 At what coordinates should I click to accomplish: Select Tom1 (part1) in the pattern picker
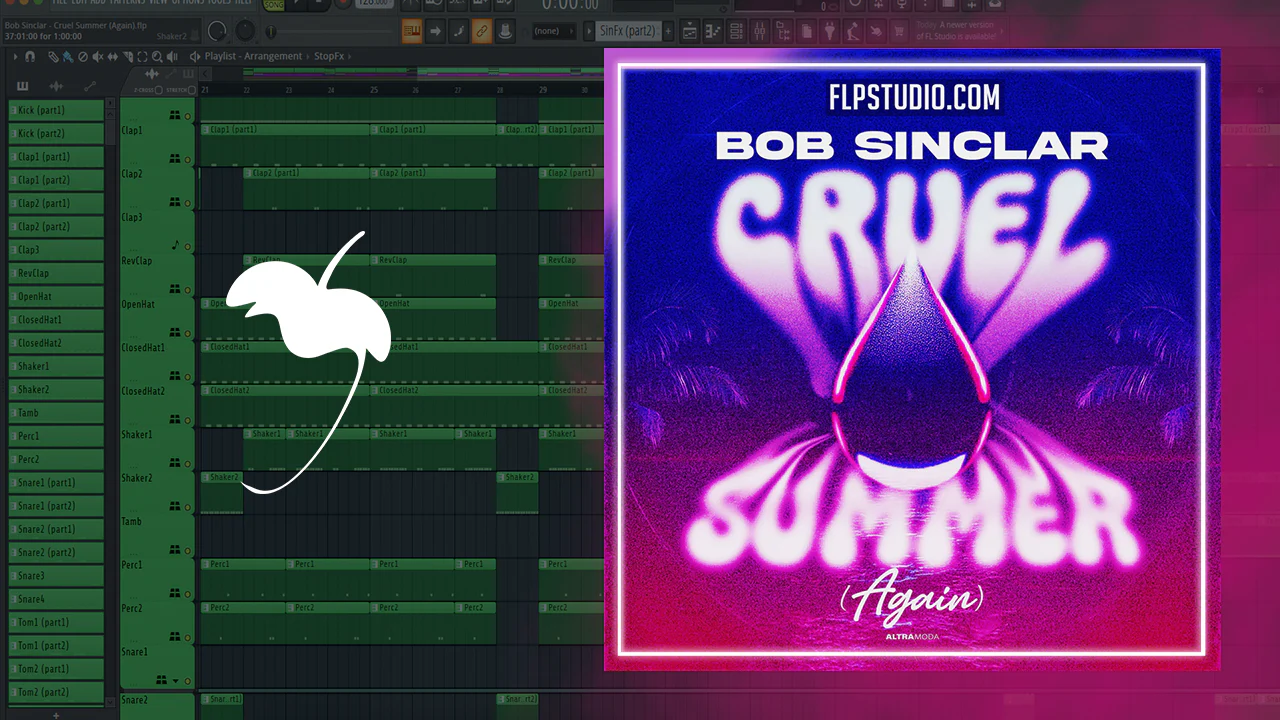click(x=56, y=622)
